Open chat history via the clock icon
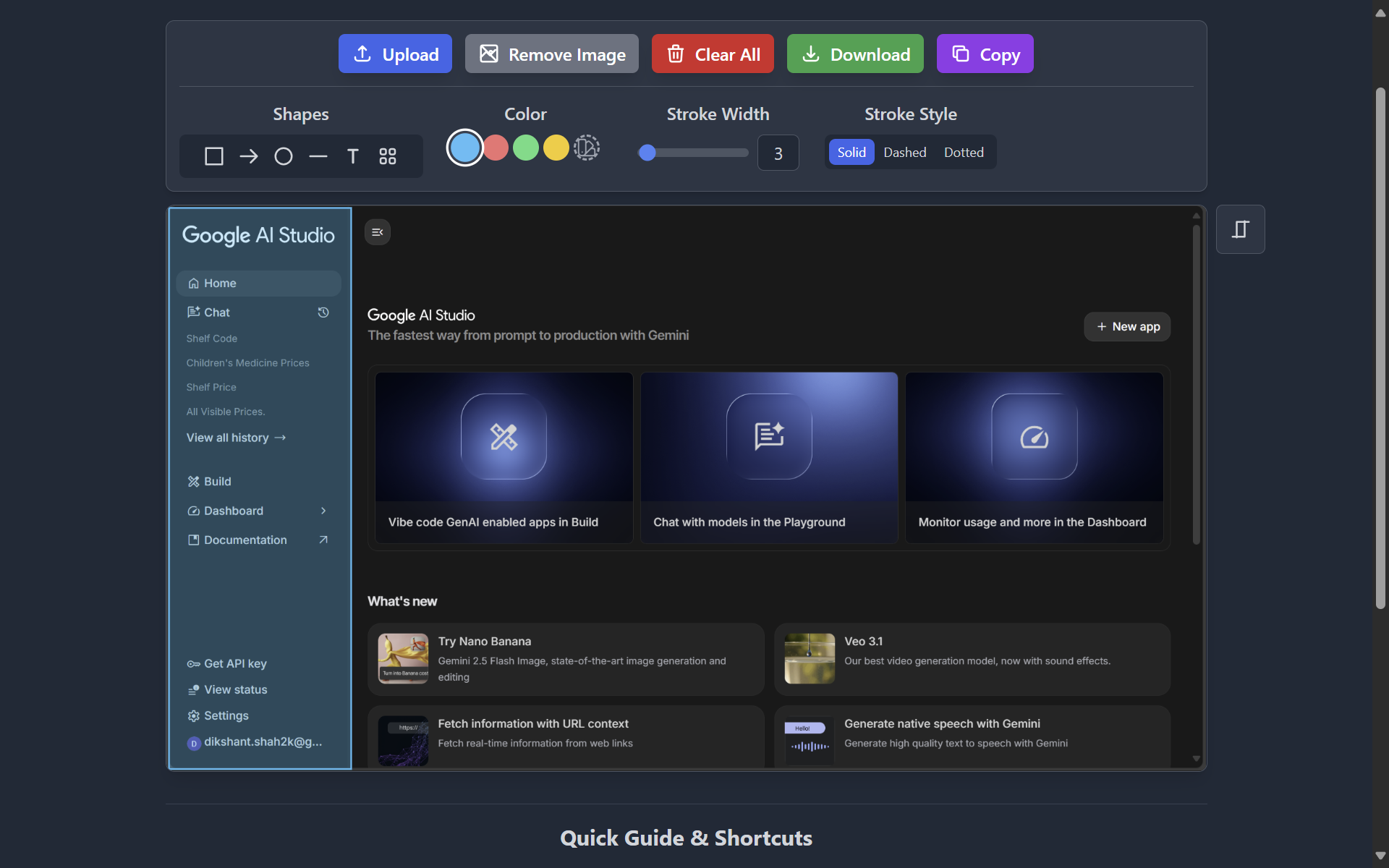Viewport: 1389px width, 868px height. (323, 312)
